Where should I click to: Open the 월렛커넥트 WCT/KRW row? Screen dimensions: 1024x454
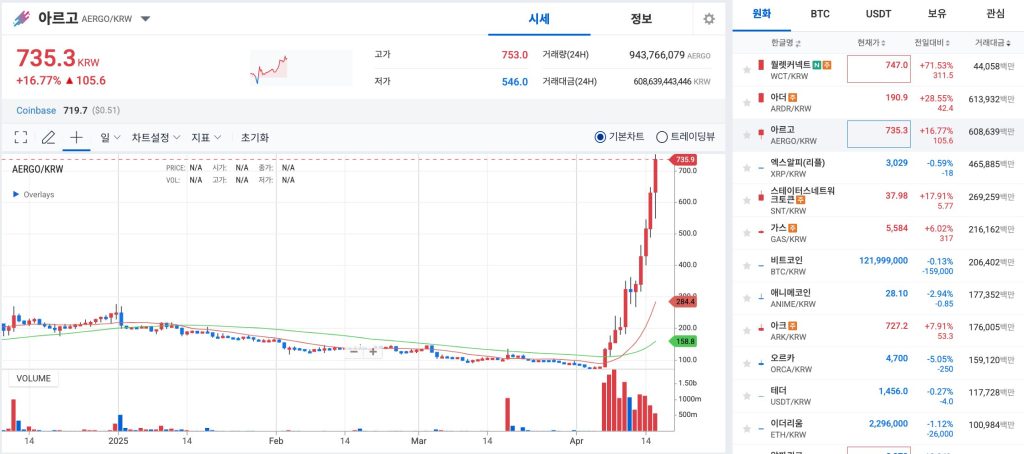pos(878,70)
